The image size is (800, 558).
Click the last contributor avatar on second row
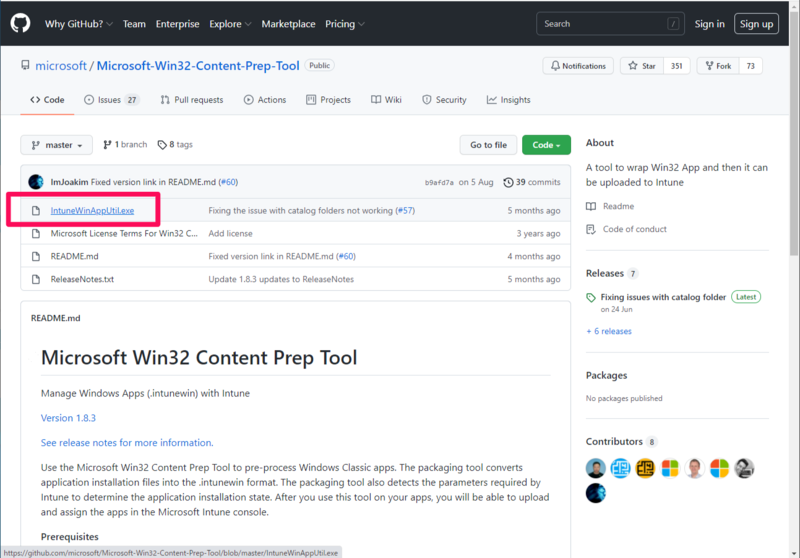coord(595,493)
